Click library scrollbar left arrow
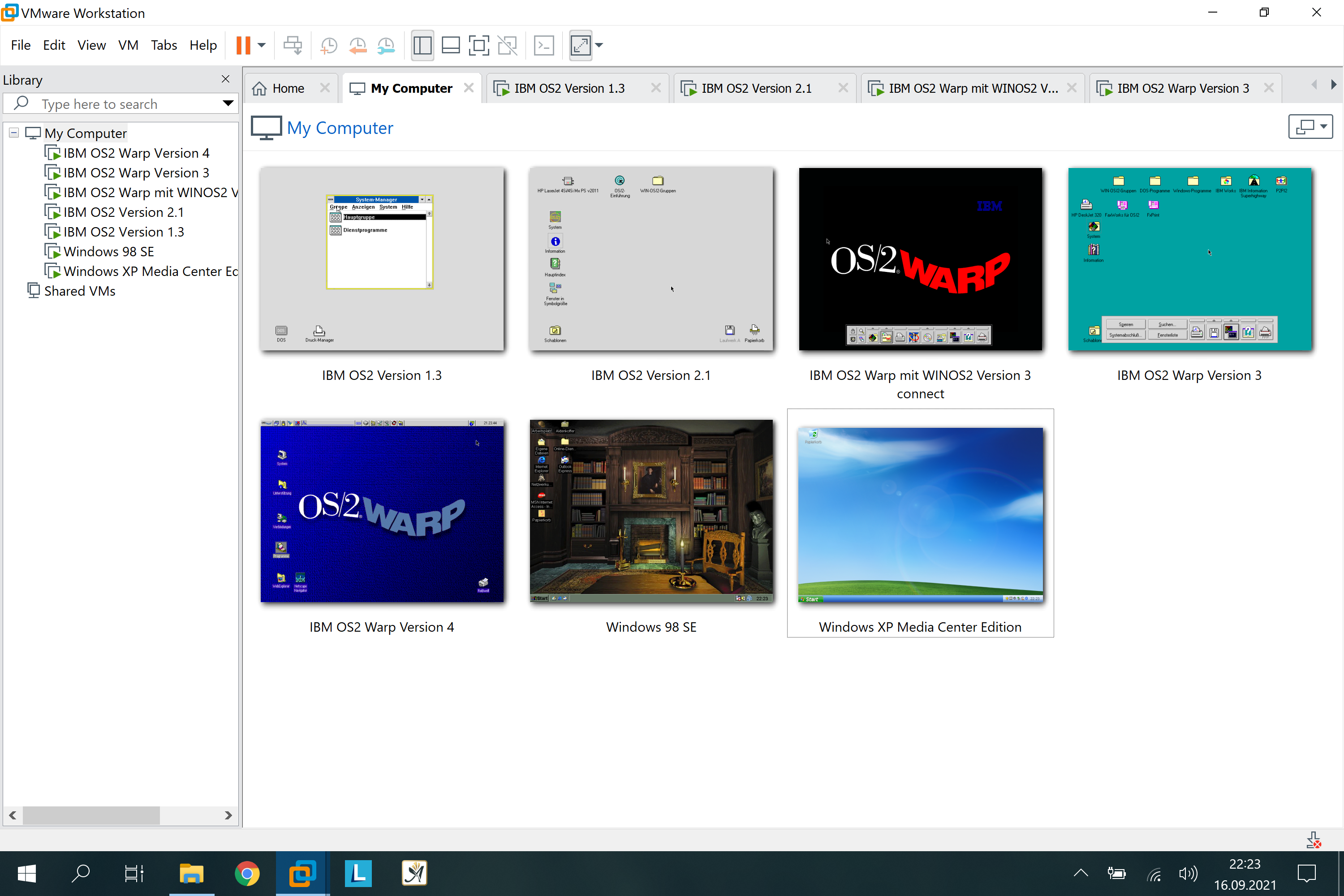 13,815
